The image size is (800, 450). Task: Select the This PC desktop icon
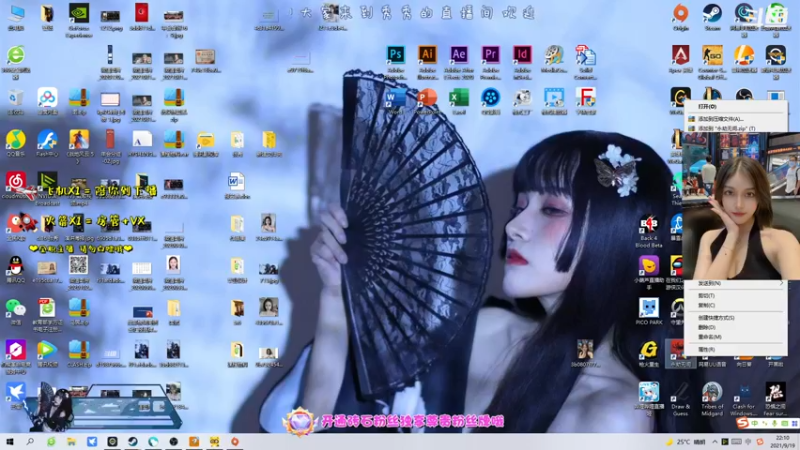[x=16, y=13]
